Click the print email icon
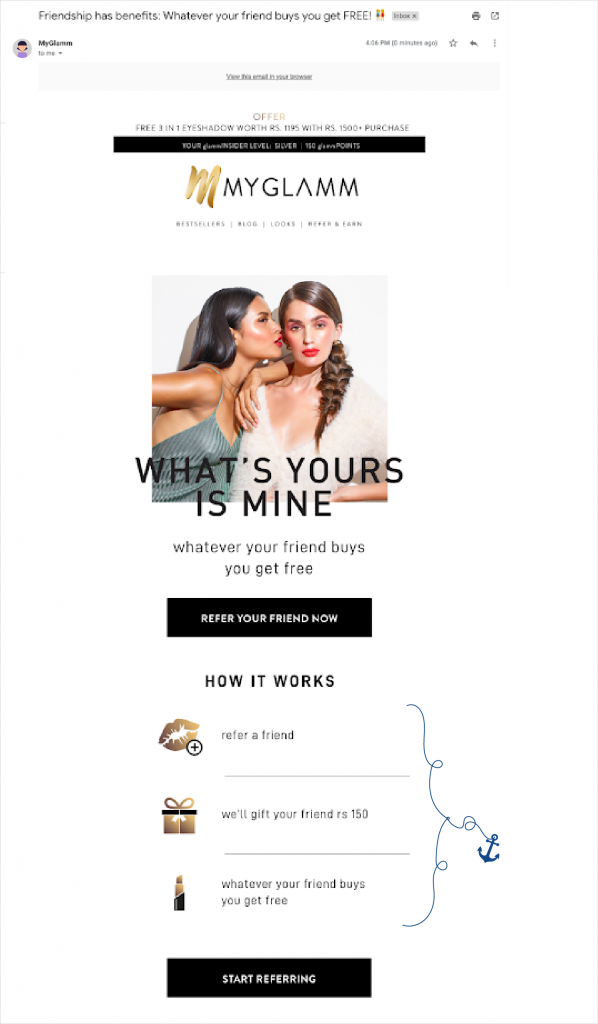The height and width of the screenshot is (1024, 598). tap(476, 16)
